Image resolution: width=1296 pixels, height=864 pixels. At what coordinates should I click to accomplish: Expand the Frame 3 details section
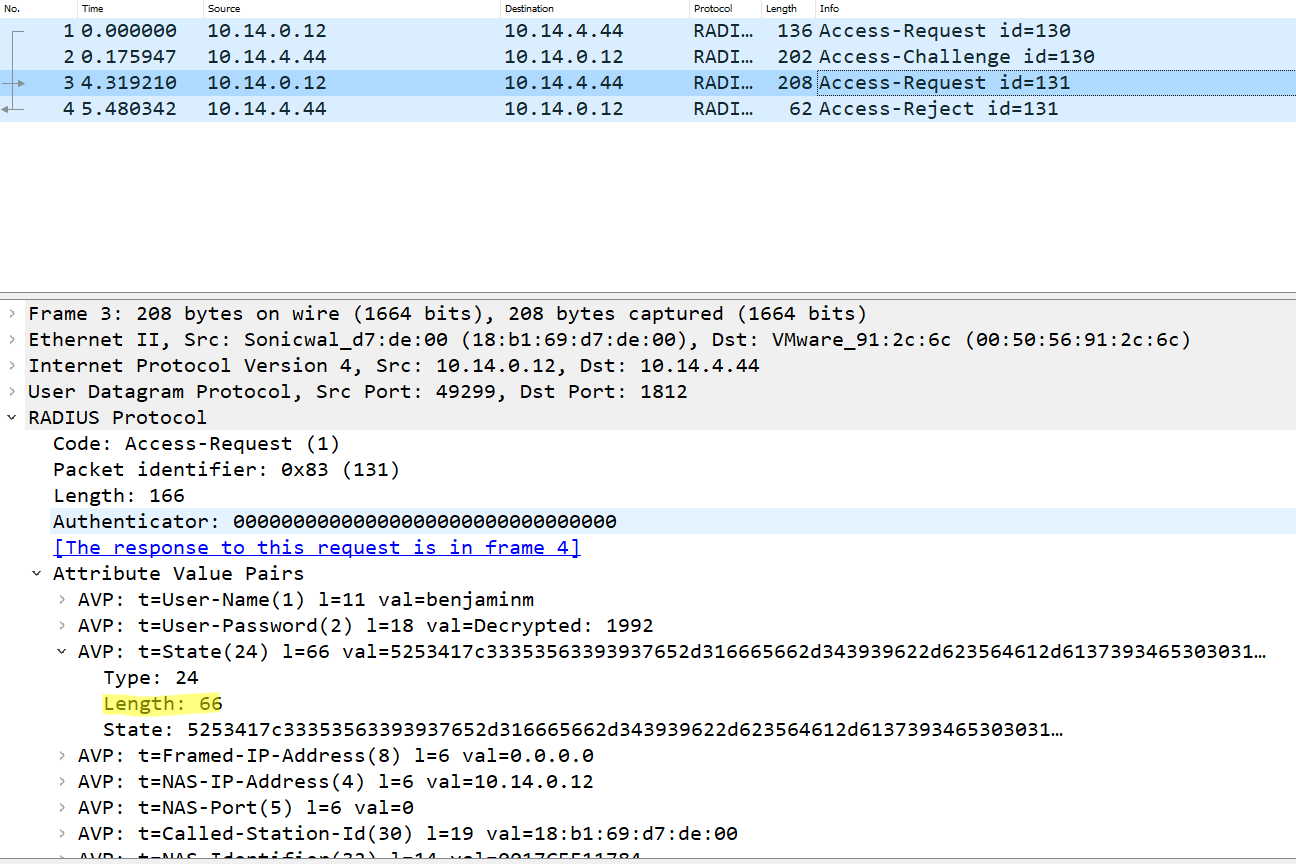(11, 313)
